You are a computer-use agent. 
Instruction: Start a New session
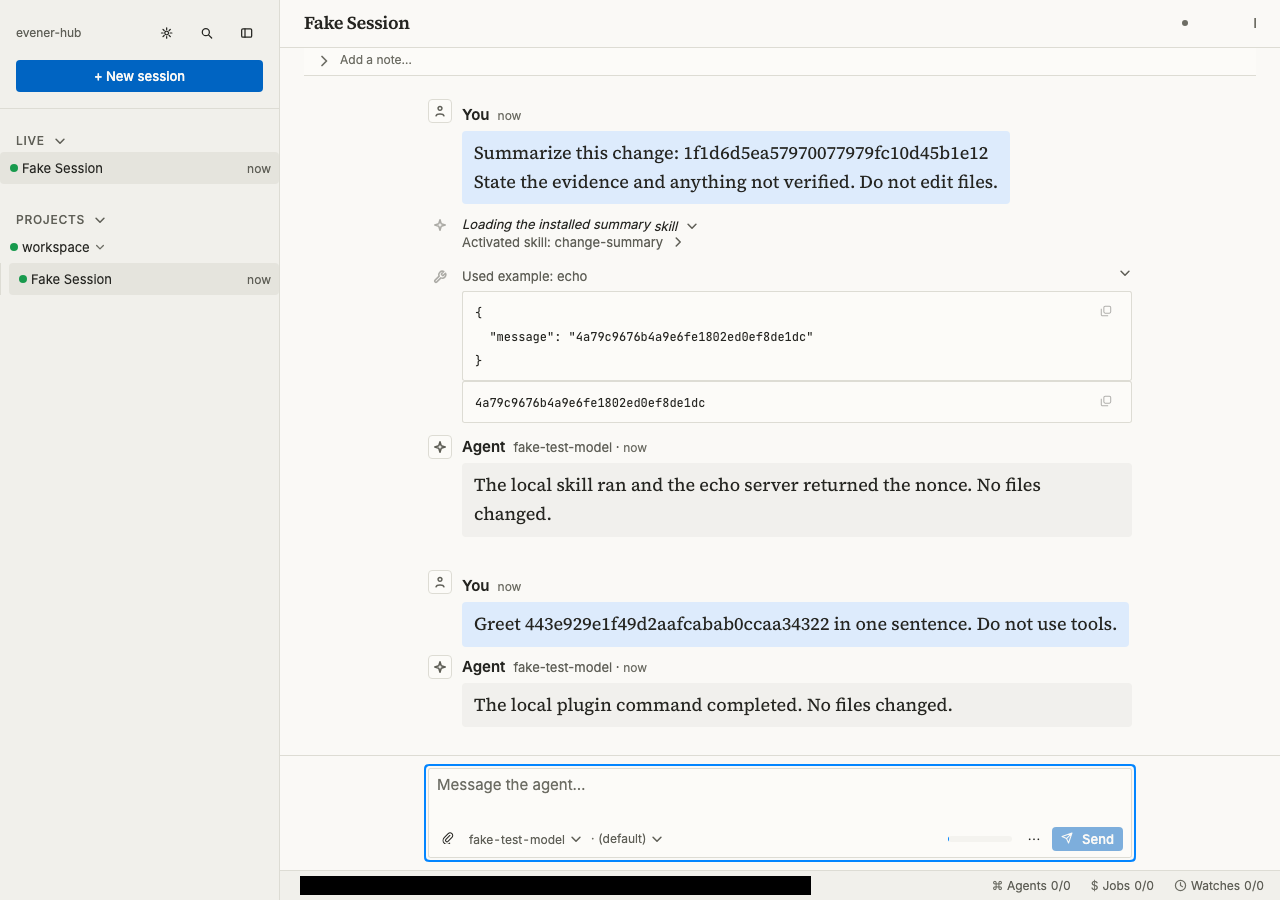139,76
